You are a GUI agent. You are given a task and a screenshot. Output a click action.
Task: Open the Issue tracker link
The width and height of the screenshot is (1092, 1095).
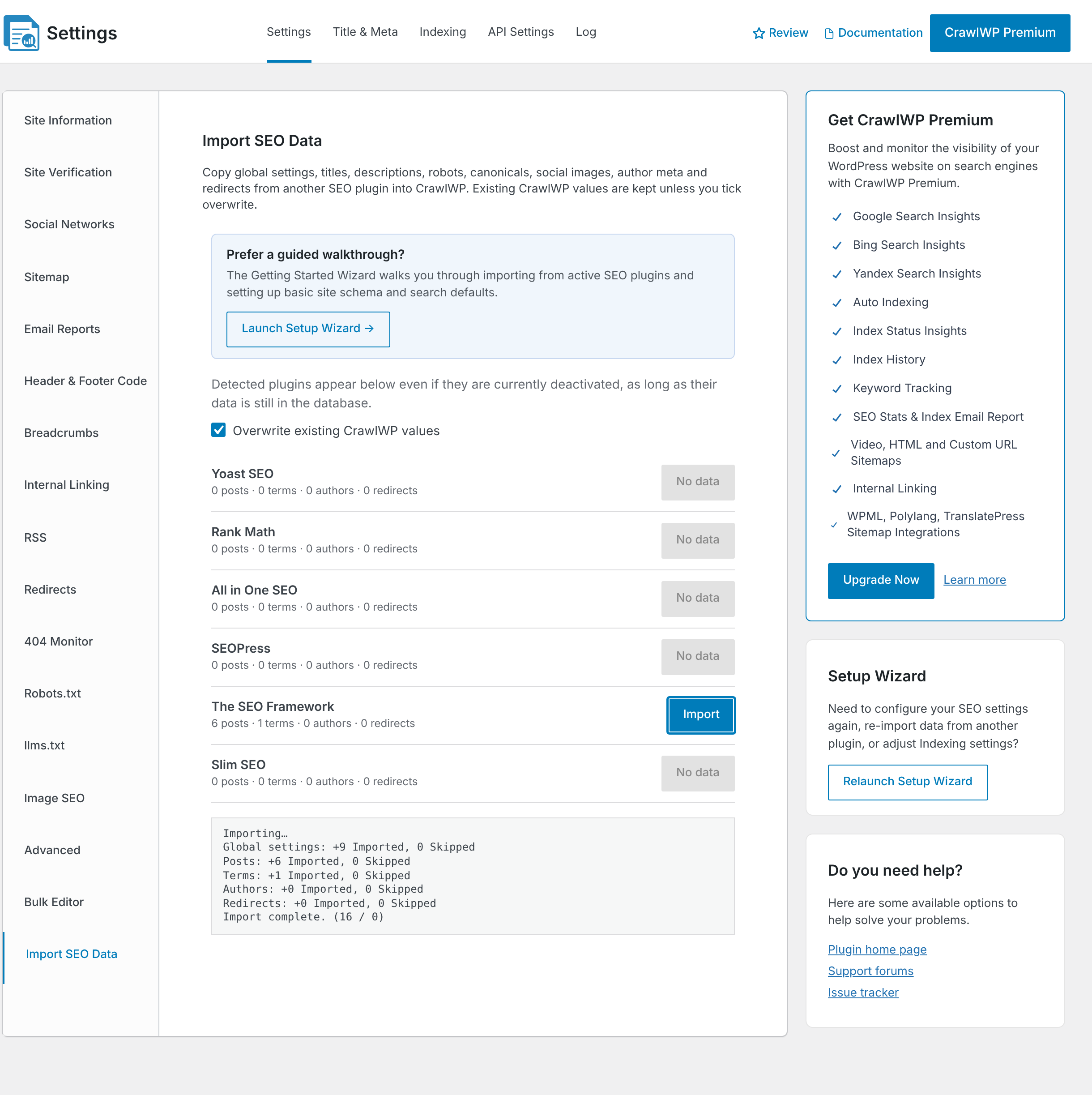[x=863, y=992]
